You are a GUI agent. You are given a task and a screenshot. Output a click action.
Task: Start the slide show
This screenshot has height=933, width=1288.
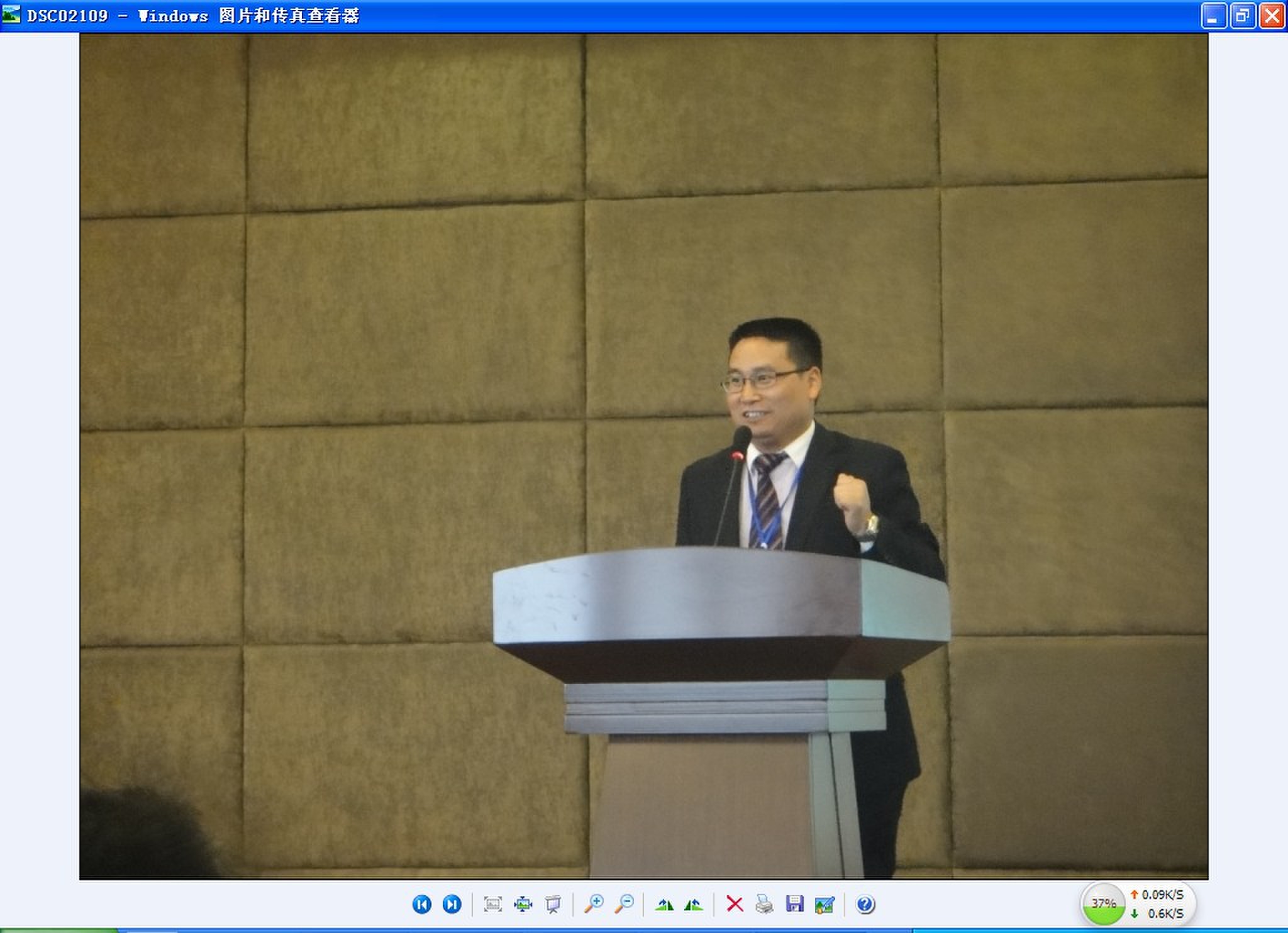click(553, 904)
